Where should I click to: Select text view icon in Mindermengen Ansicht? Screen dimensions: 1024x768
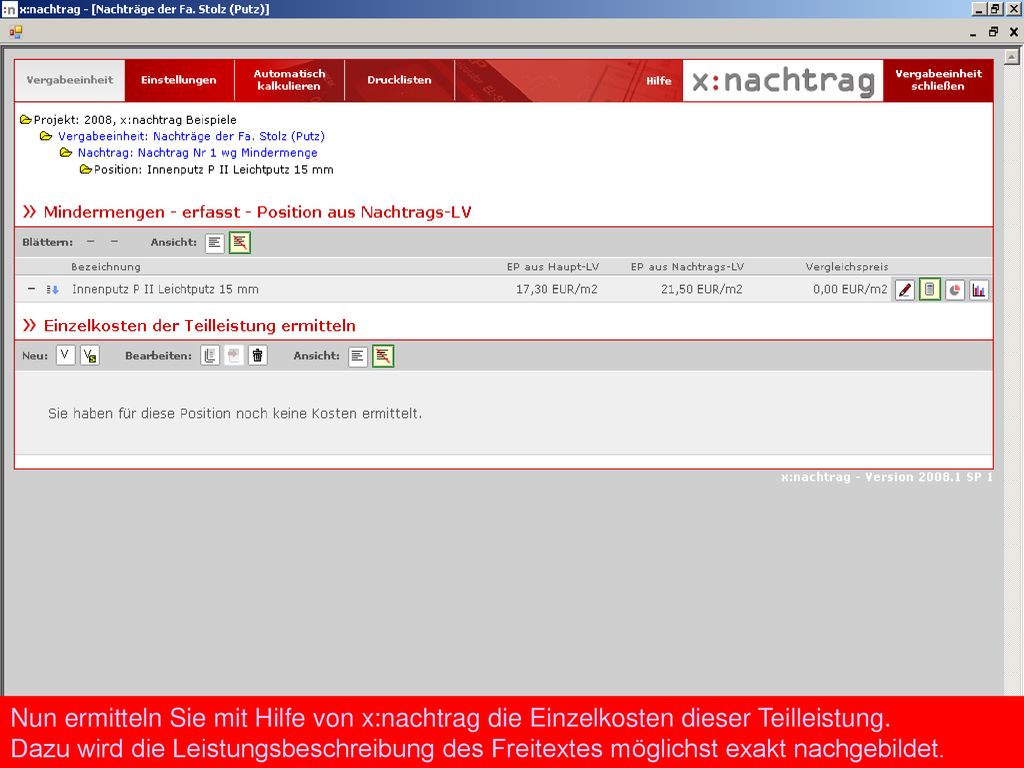click(215, 242)
